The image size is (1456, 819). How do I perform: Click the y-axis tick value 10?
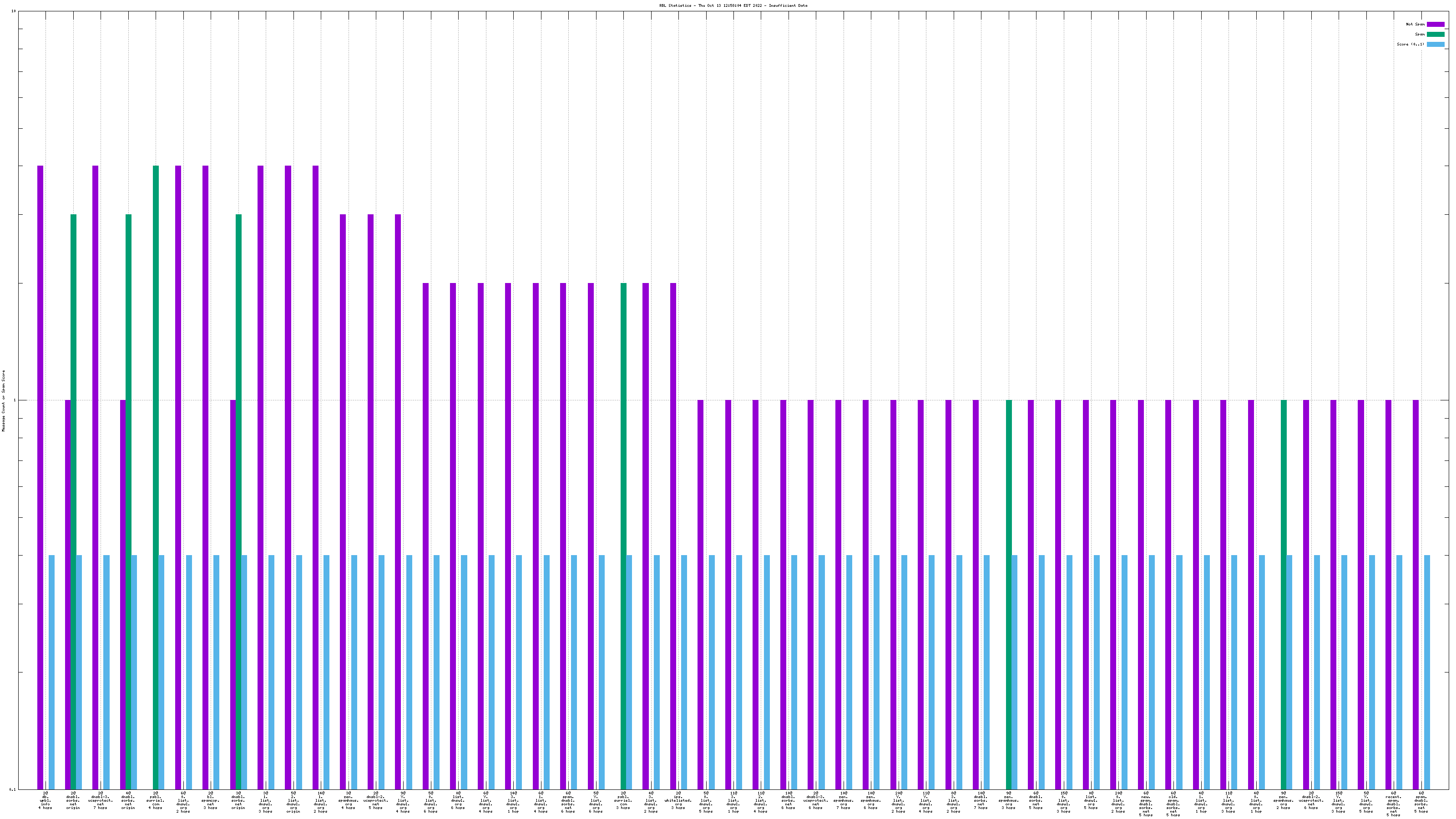13,11
